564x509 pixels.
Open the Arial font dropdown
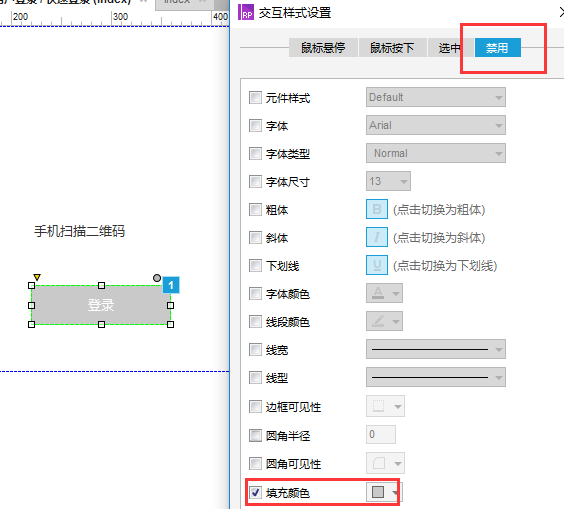click(436, 125)
